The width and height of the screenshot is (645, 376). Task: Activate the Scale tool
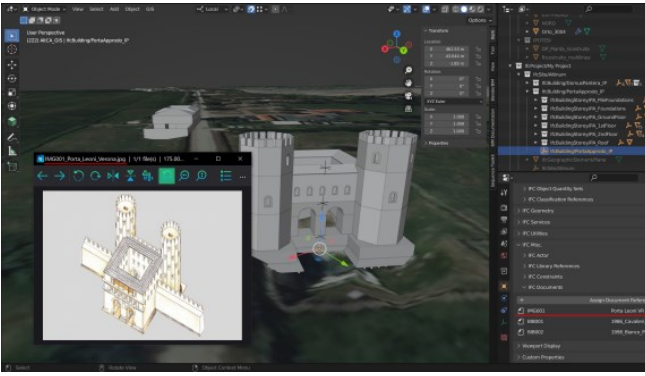tap(12, 92)
